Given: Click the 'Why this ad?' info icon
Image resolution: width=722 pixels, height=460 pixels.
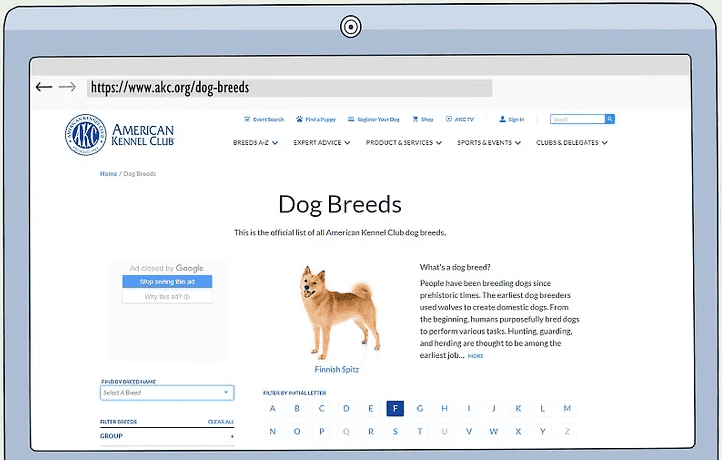Looking at the screenshot, I should [187, 297].
